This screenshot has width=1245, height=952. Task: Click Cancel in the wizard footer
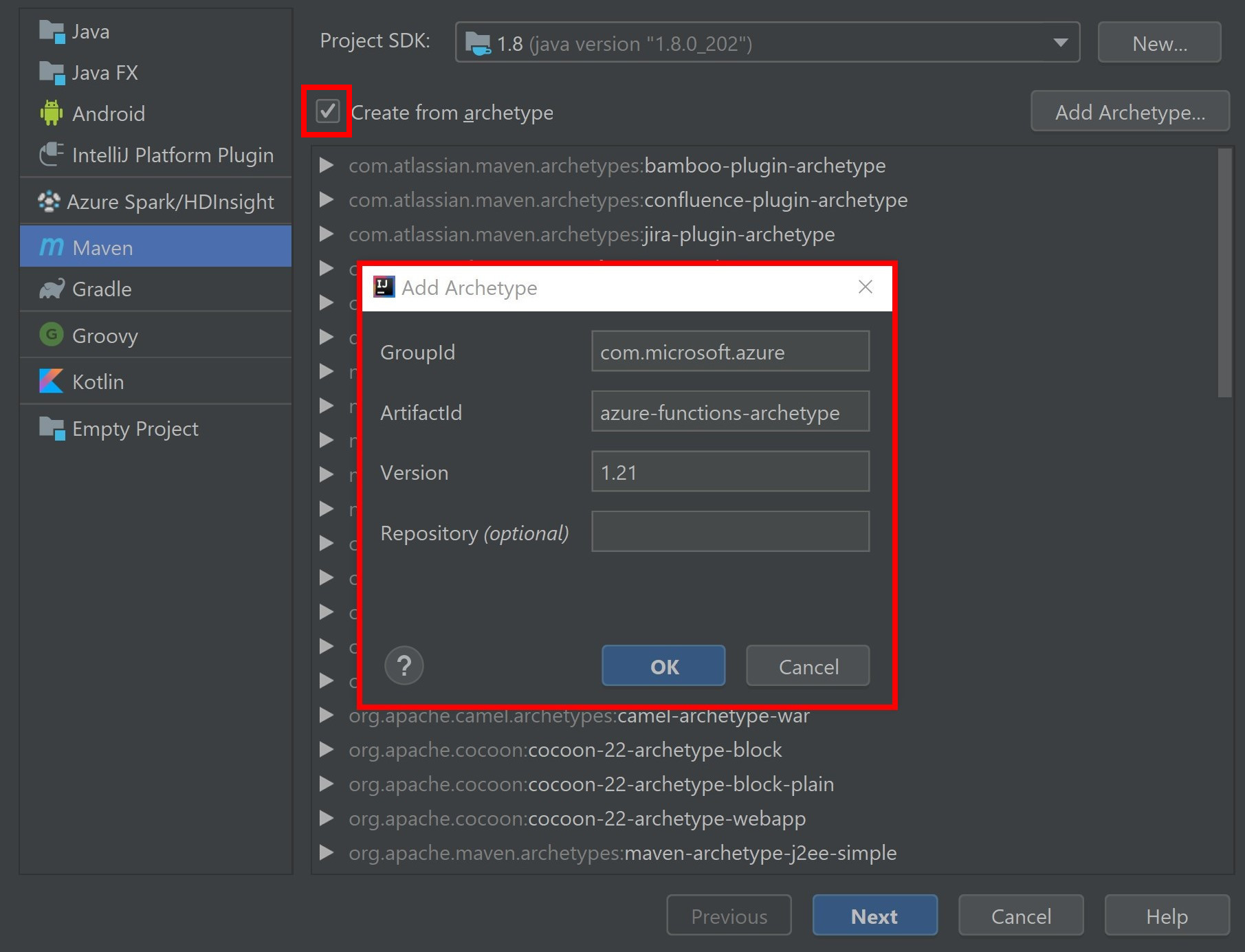1021,915
